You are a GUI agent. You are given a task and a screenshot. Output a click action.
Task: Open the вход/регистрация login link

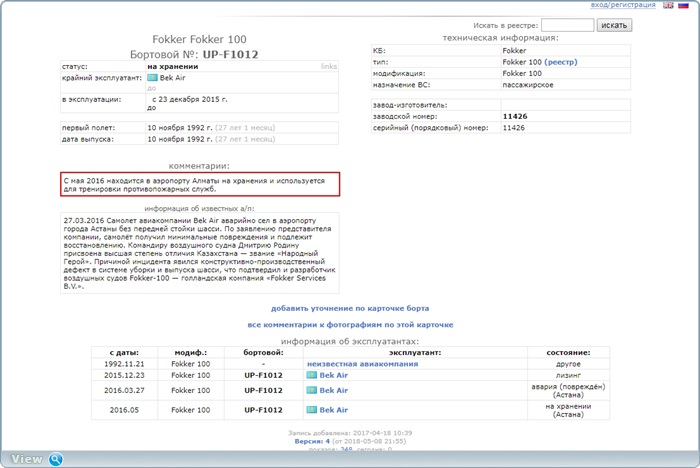click(x=623, y=5)
